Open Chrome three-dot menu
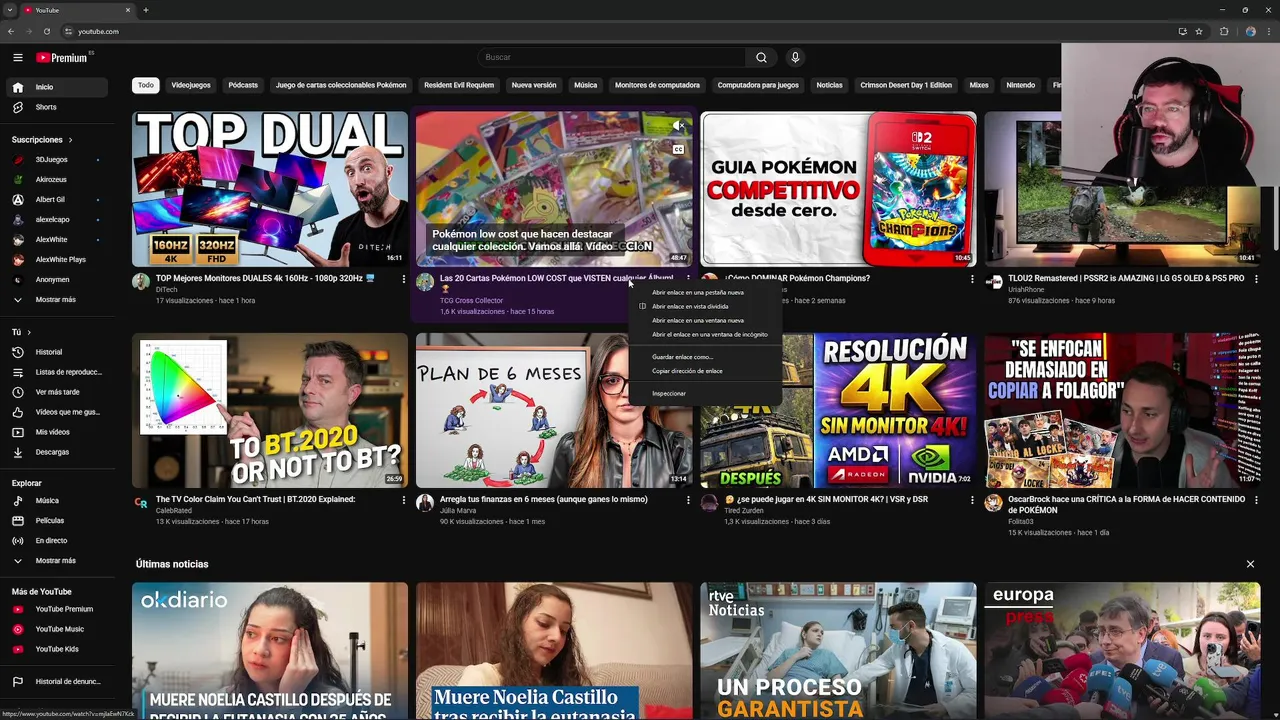 pos(1269,31)
